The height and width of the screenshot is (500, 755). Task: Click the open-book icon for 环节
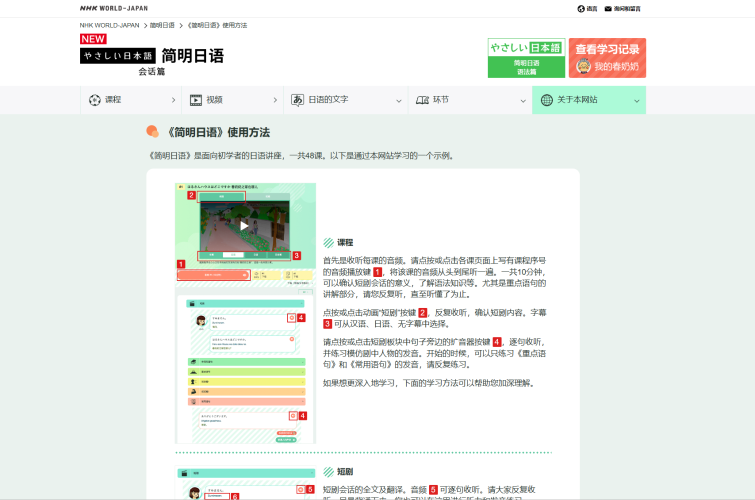pyautogui.click(x=422, y=100)
